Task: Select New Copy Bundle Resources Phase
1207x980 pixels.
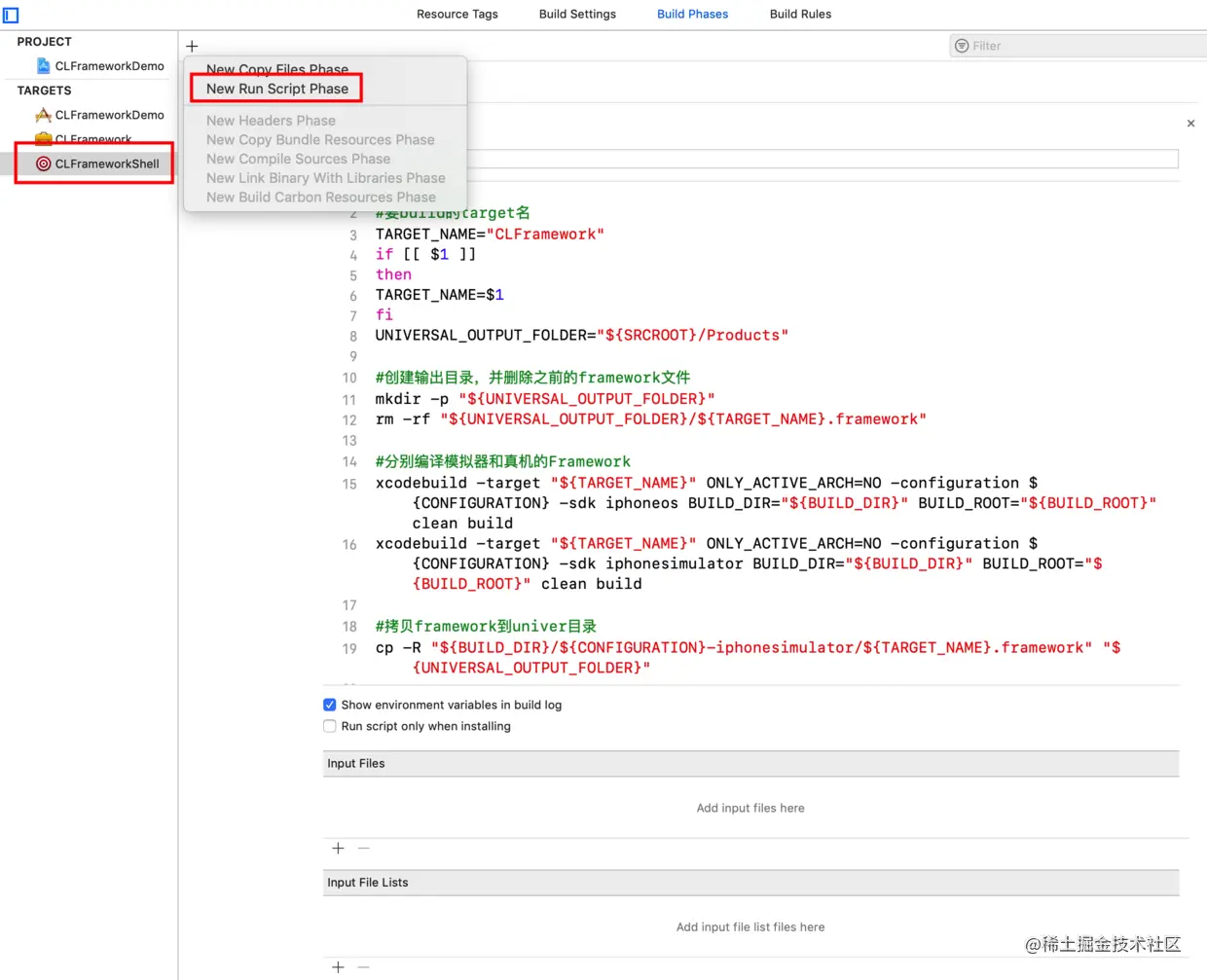Action: pyautogui.click(x=320, y=140)
